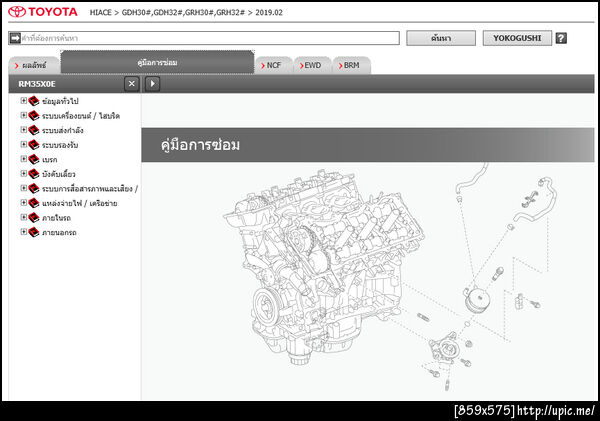
Task: Expand the ระบบรองรับ tree node
Action: click(x=23, y=144)
